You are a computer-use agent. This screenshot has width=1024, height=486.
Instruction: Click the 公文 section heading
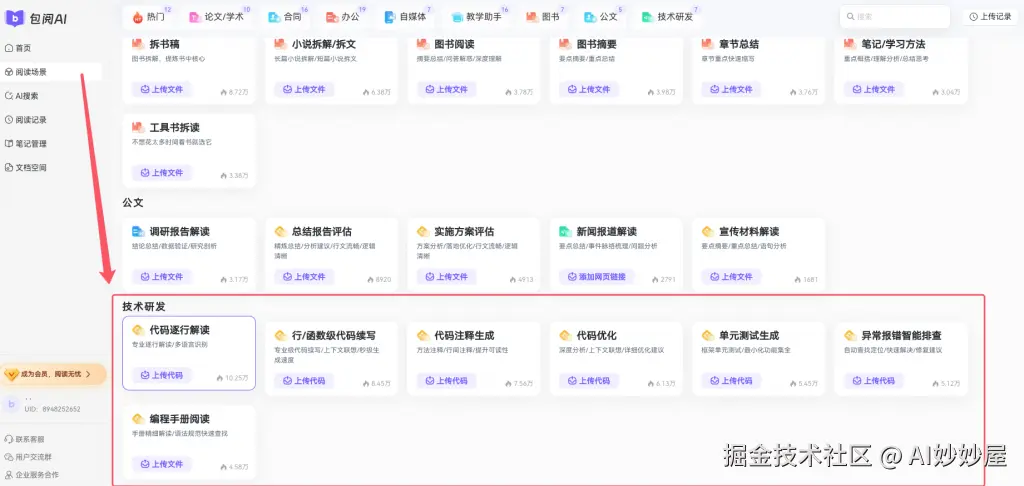tap(133, 202)
